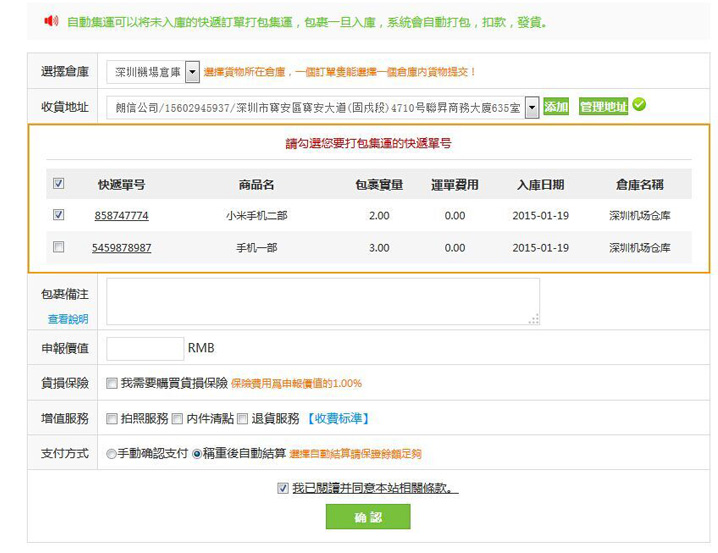Click the 商品名 column header
Screen dimensions: 718x553
(x=256, y=184)
